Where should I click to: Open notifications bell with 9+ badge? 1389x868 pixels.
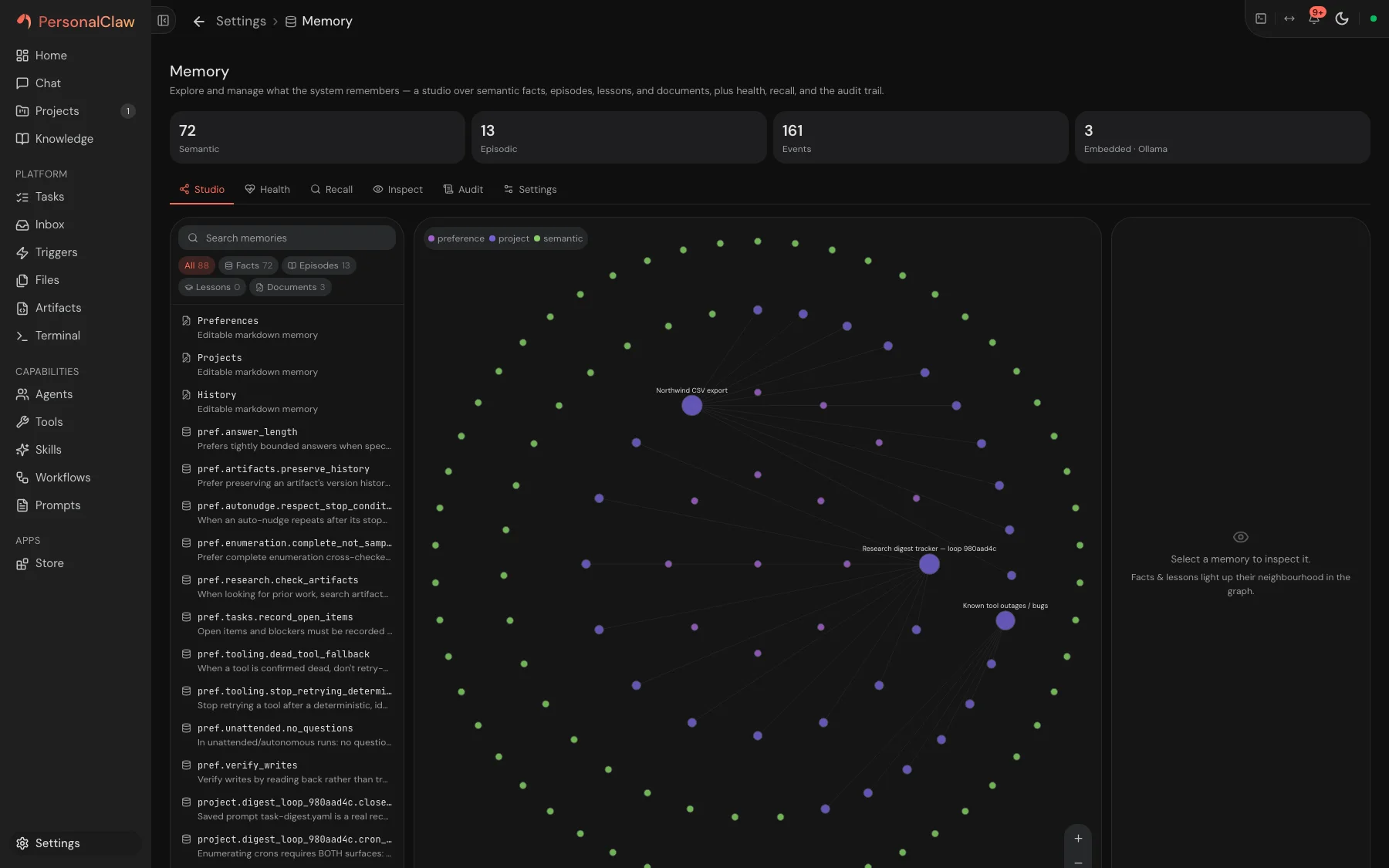click(1315, 17)
